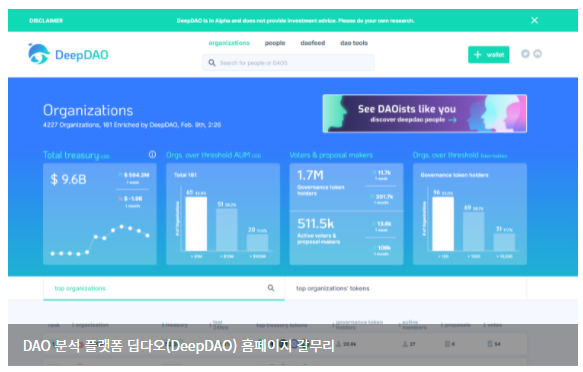
Task: Click the 96 bar in token holders chart
Action: [443, 224]
